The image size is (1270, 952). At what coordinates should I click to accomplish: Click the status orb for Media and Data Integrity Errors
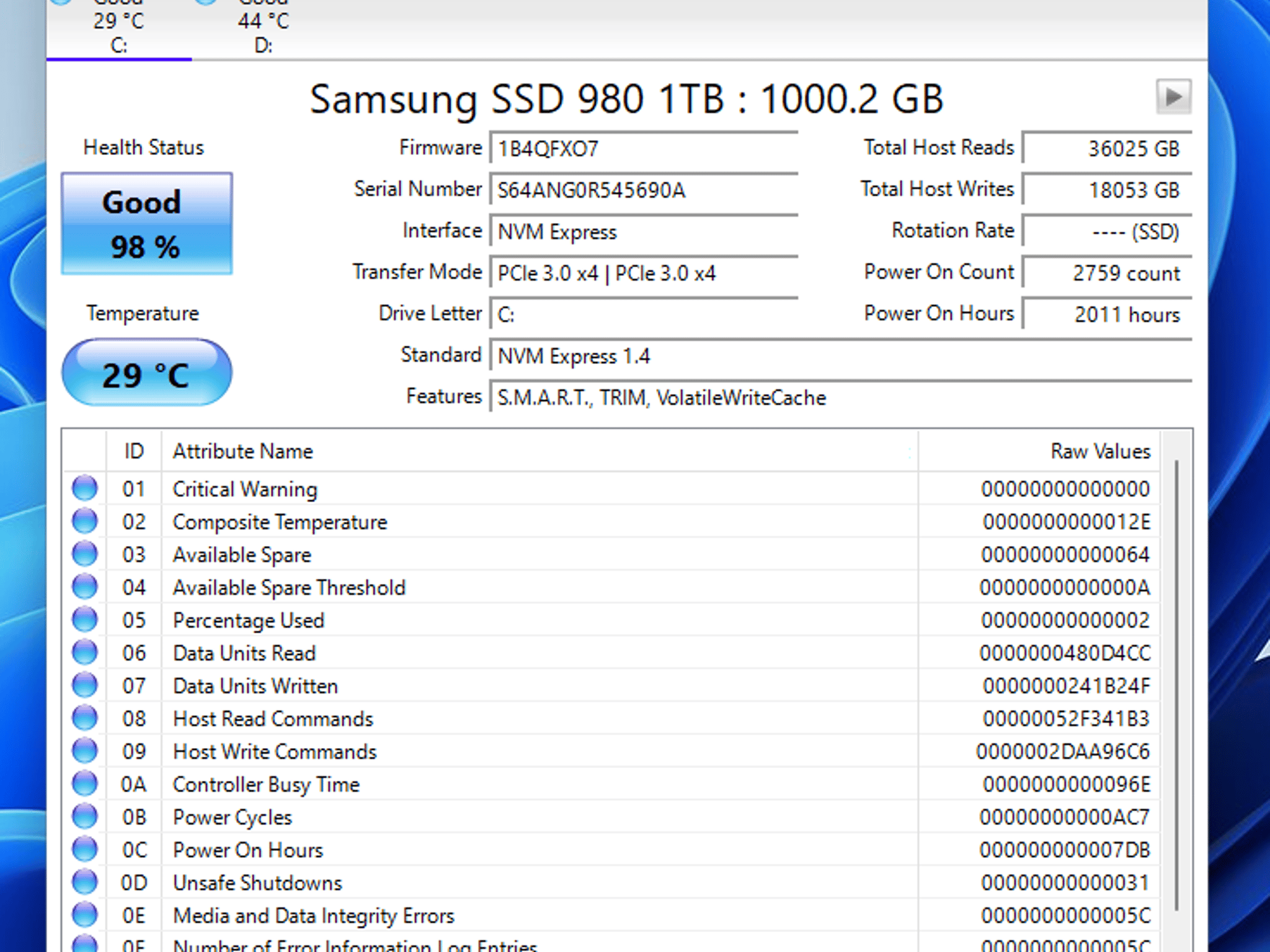[x=85, y=915]
